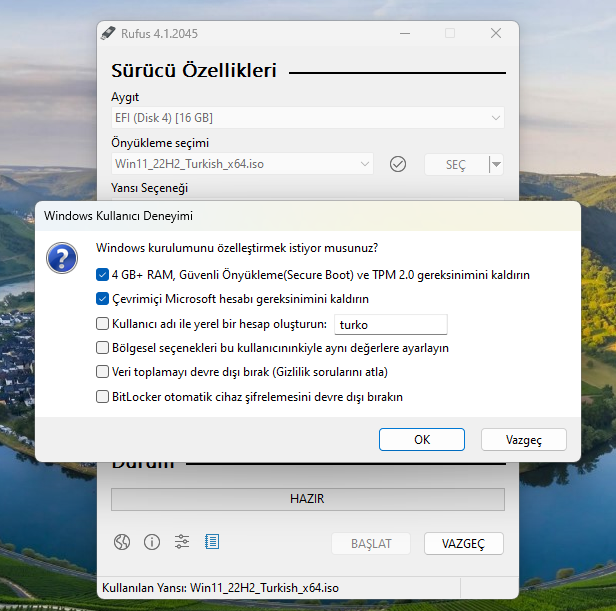This screenshot has width=616, height=611.
Task: Uncheck the RAM, Secure Boot and TPM requirement removal
Action: (x=102, y=275)
